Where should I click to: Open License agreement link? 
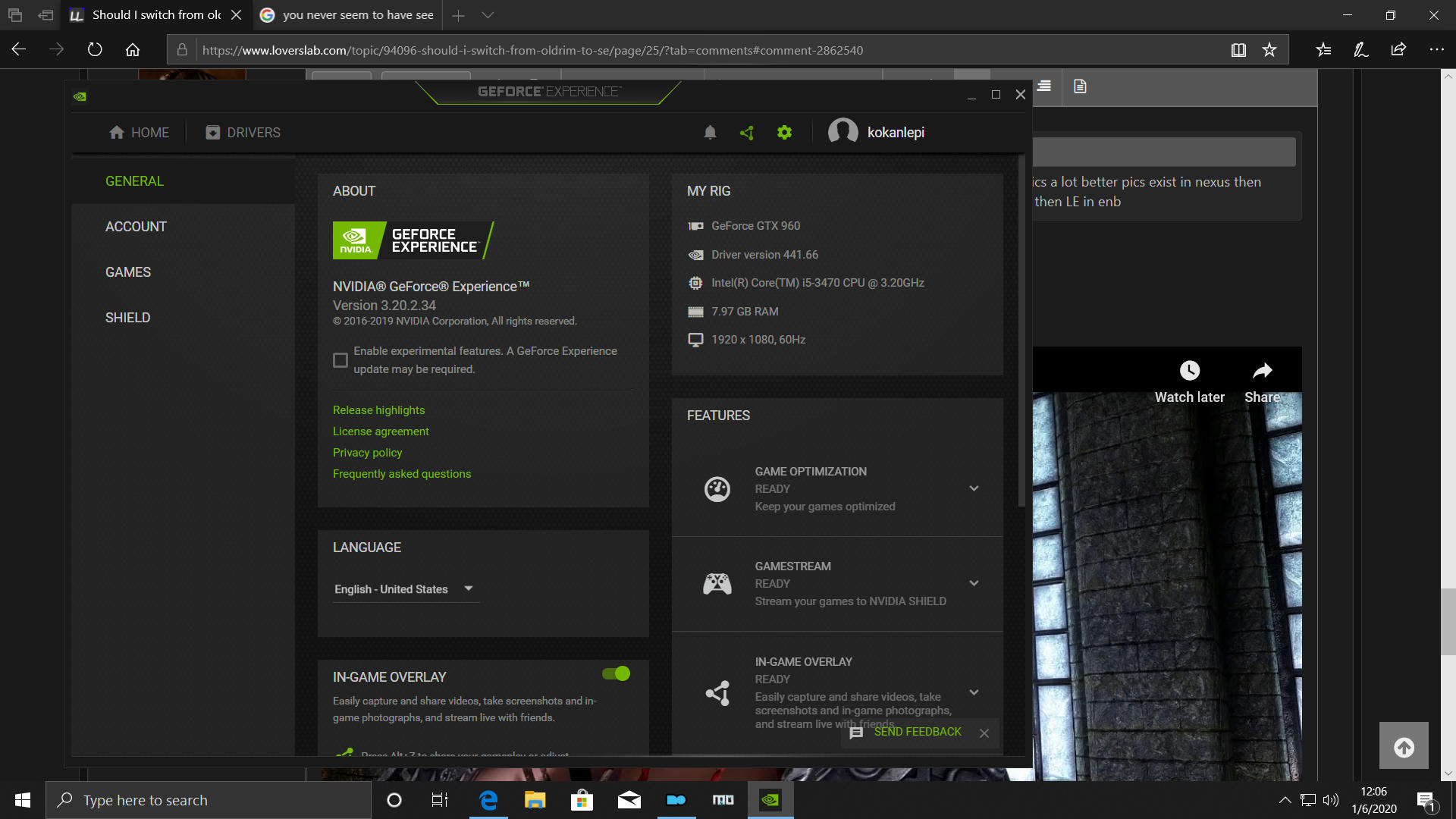[381, 431]
